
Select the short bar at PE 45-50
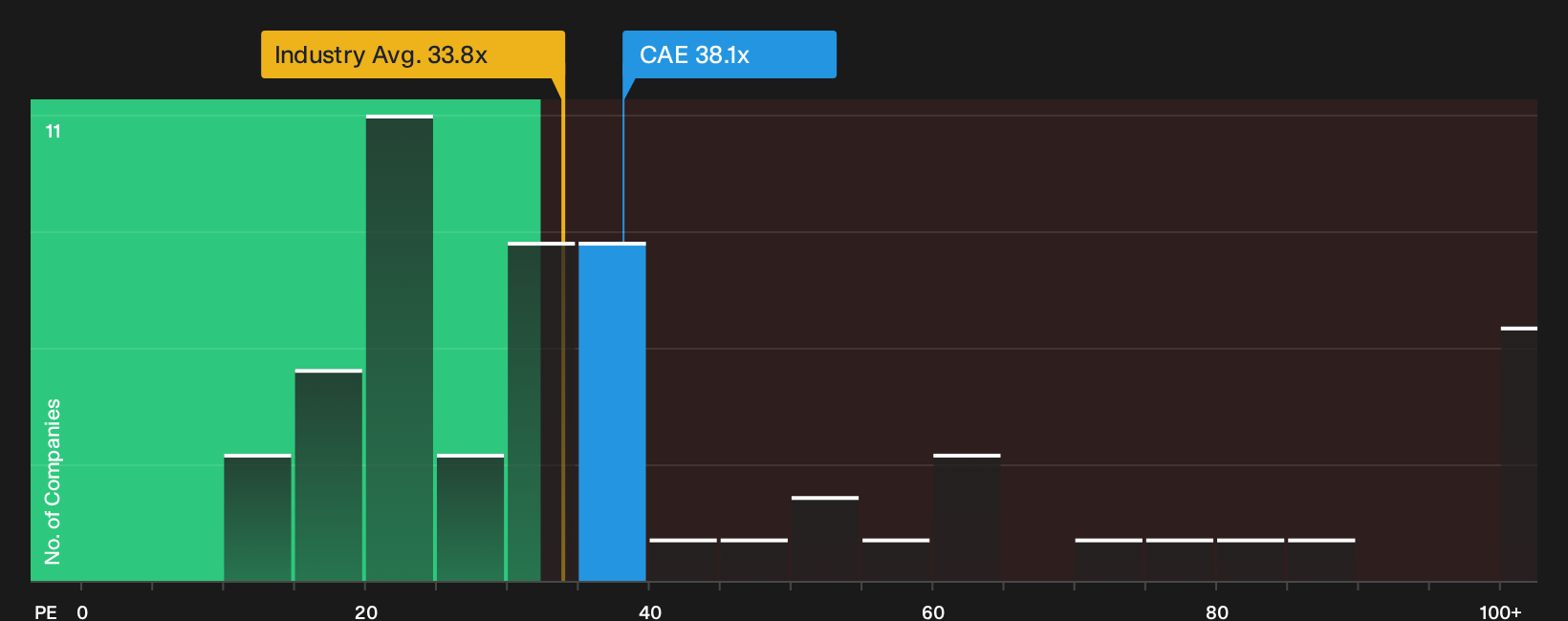[754, 560]
